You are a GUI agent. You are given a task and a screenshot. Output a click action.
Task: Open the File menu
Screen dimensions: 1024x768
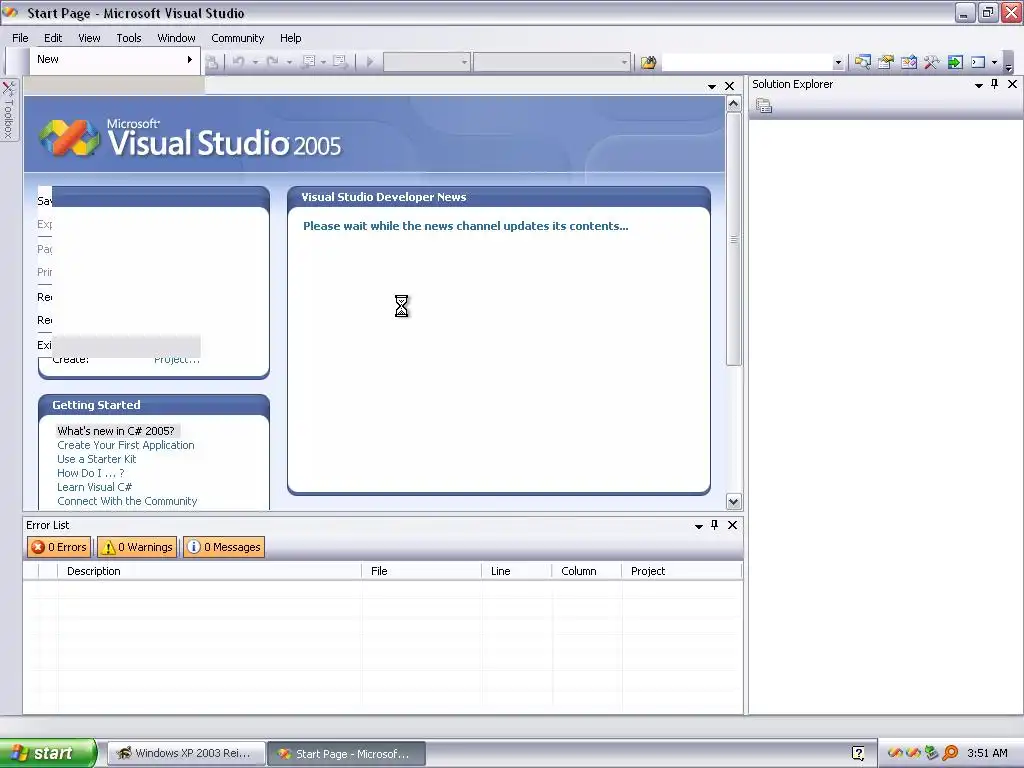(x=20, y=38)
